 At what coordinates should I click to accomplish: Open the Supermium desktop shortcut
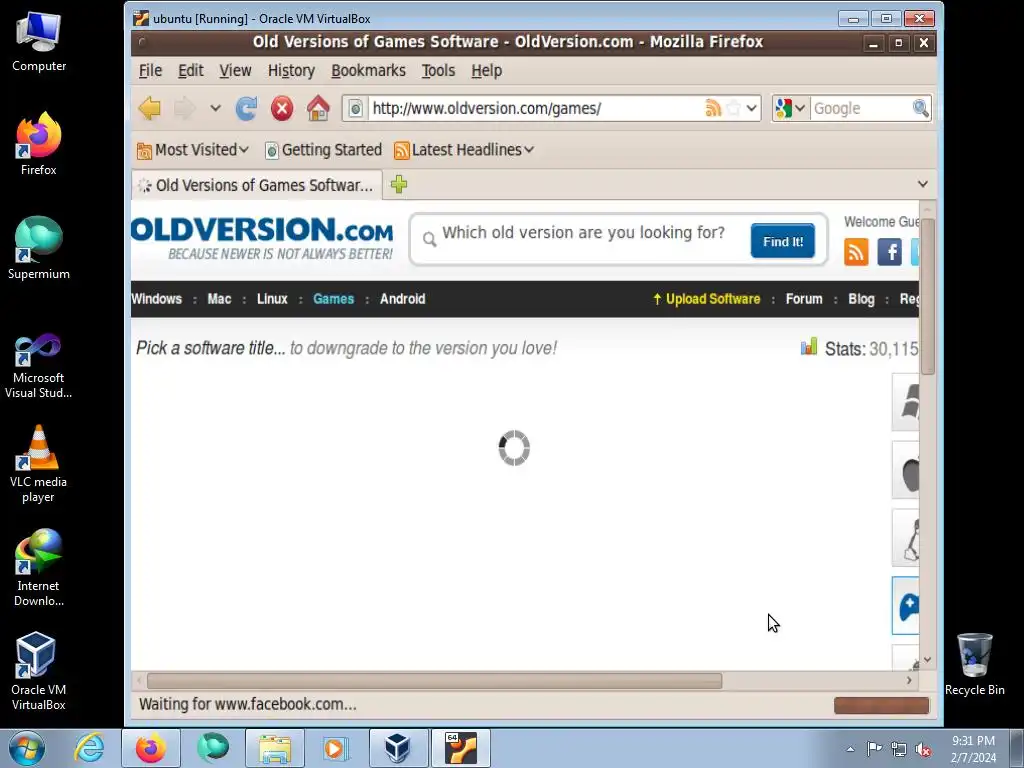[x=39, y=248]
